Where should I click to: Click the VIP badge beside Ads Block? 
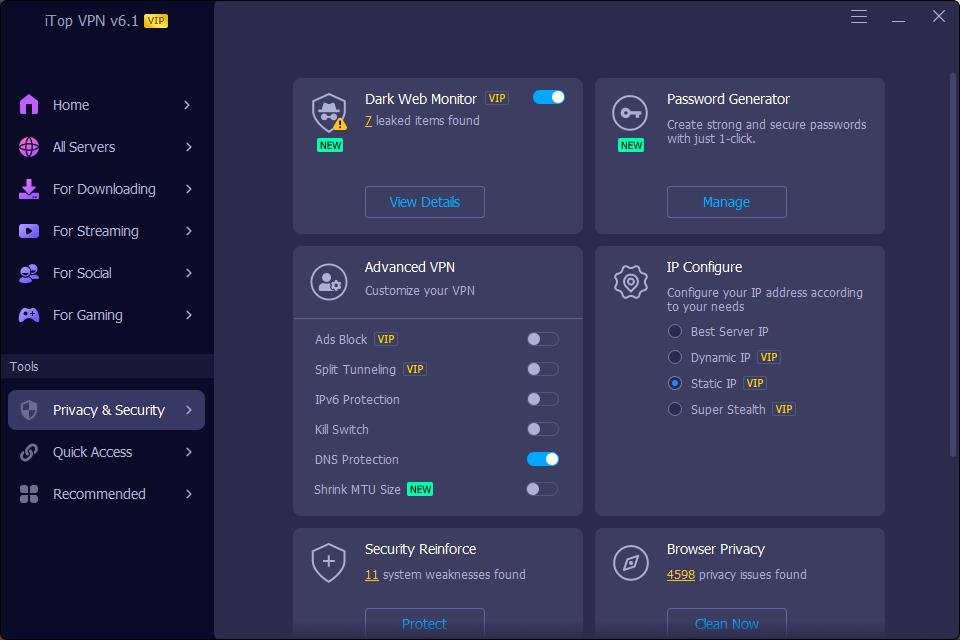(386, 339)
